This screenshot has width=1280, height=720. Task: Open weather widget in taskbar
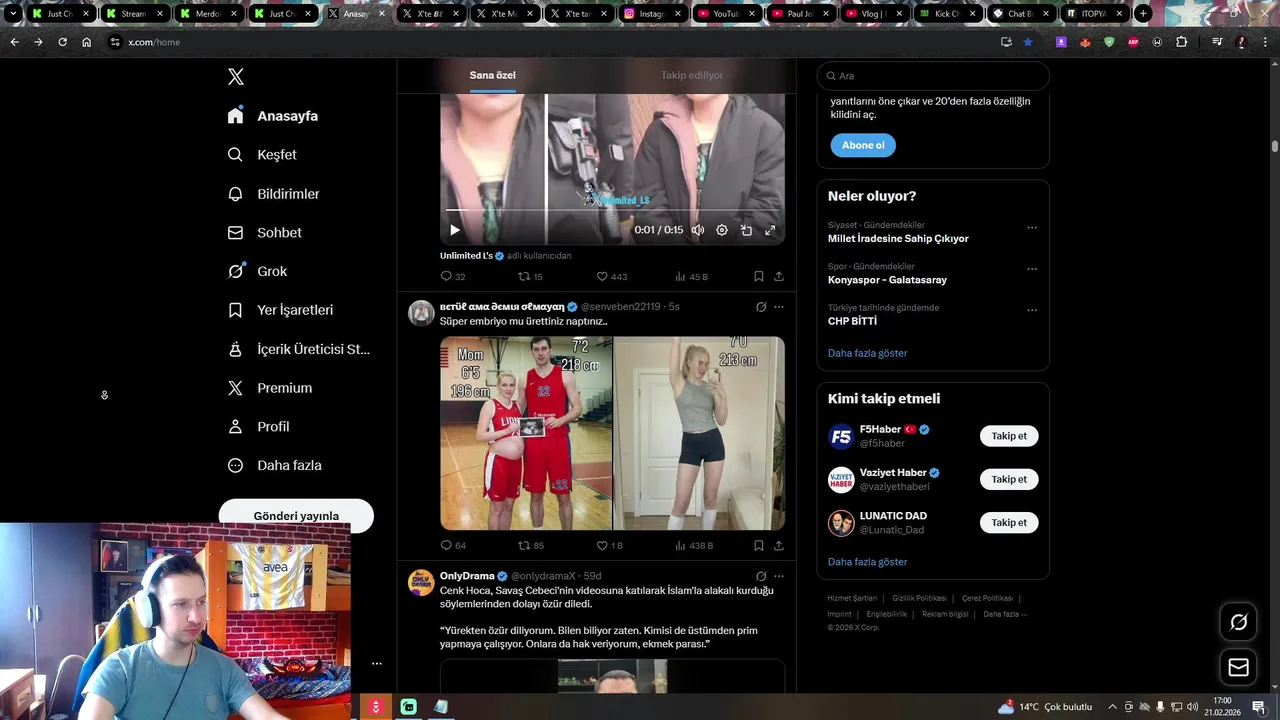tap(1045, 707)
